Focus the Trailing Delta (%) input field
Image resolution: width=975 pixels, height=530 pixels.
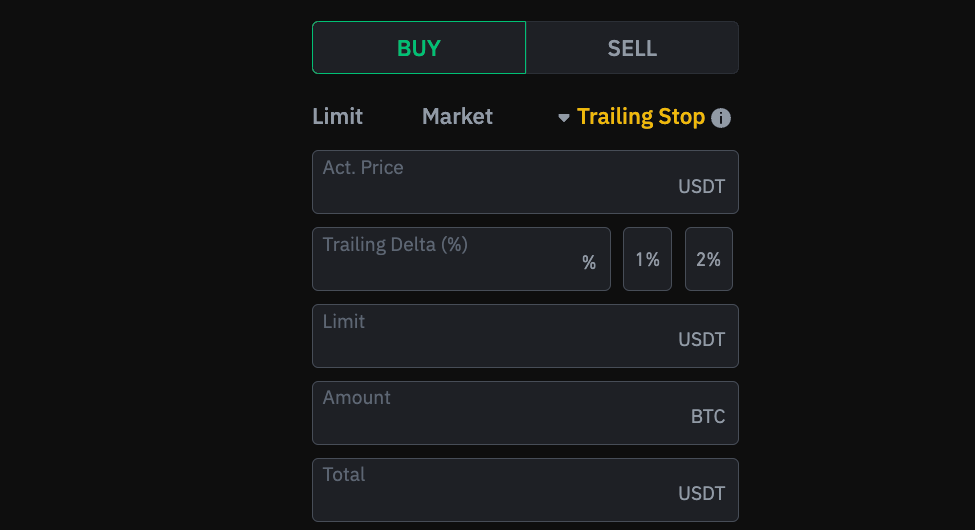[461, 259]
